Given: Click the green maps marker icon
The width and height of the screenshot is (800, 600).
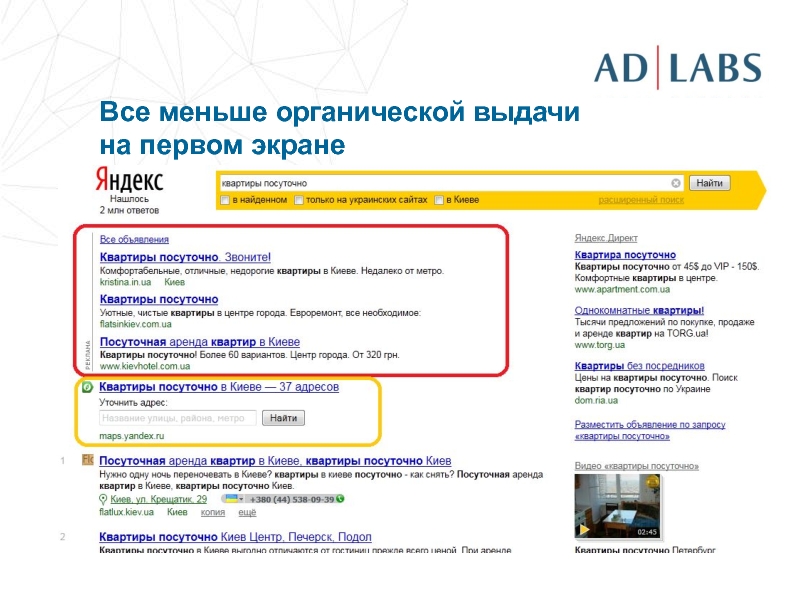Looking at the screenshot, I should 88,387.
